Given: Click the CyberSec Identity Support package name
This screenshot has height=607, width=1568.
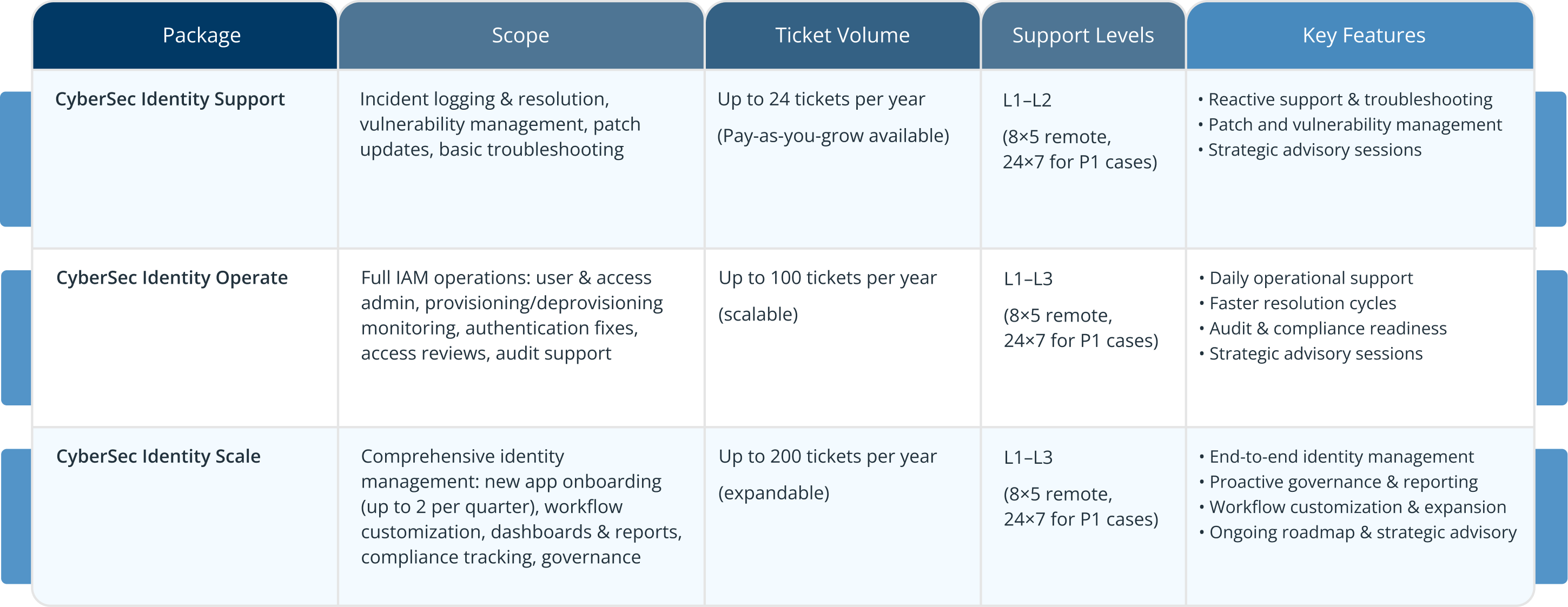Looking at the screenshot, I should click(170, 99).
